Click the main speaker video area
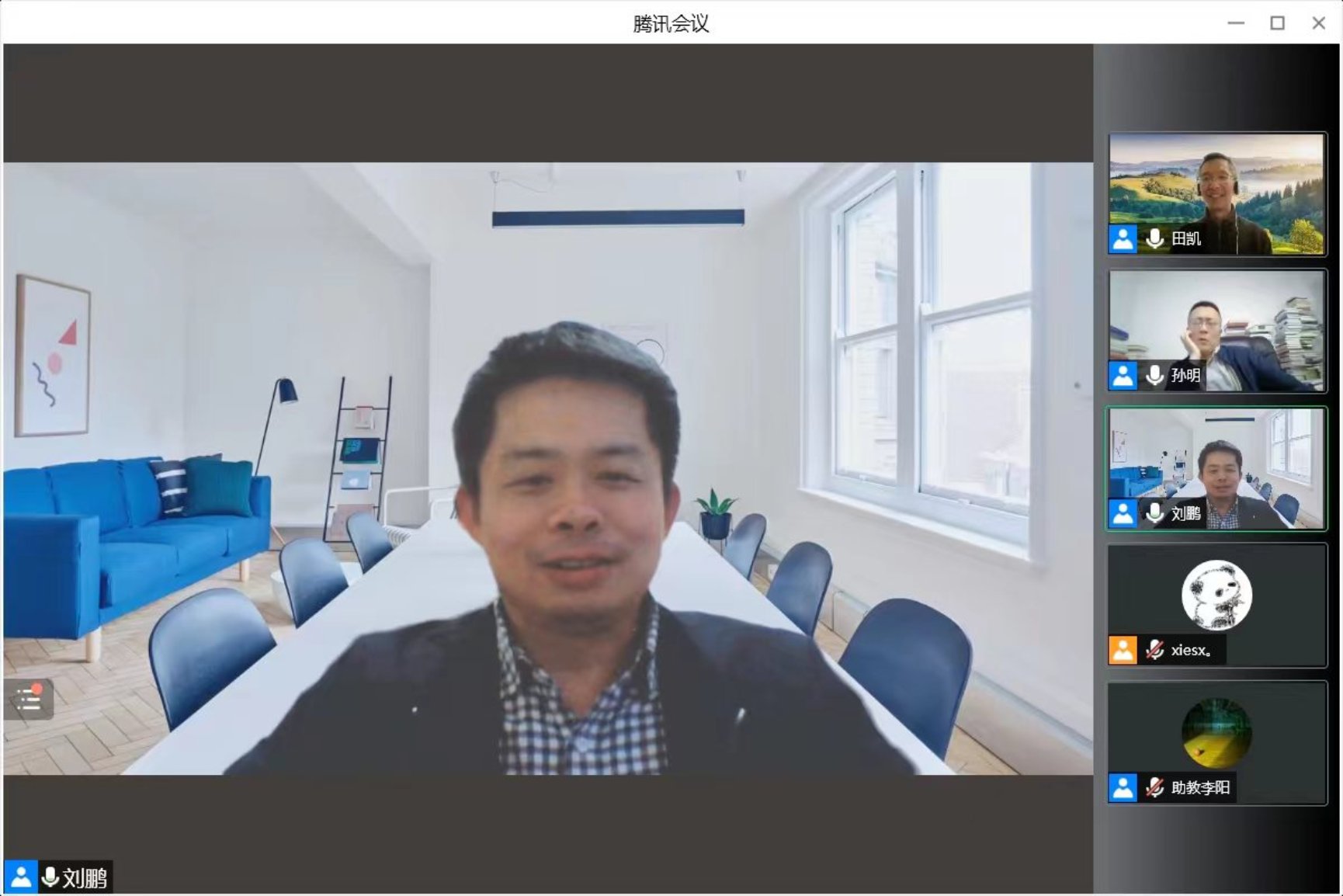The image size is (1343, 896). pyautogui.click(x=548, y=467)
